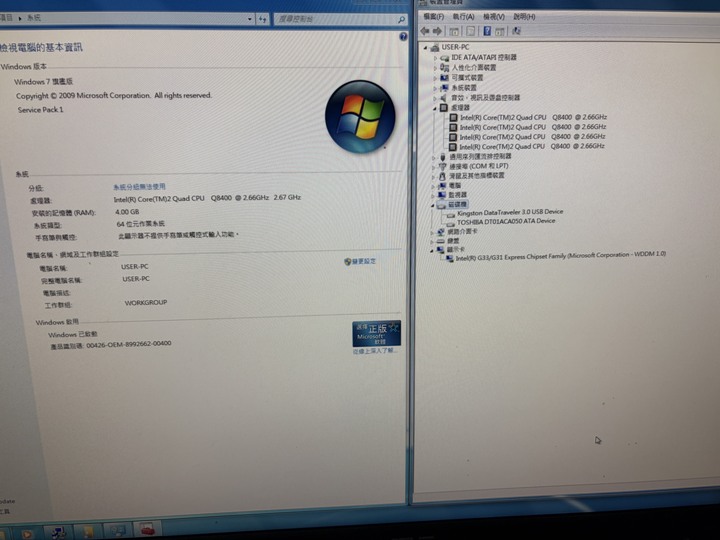Select TOSHIBA DT01ACA050 ATA Device
This screenshot has width=720, height=540.
(506, 221)
